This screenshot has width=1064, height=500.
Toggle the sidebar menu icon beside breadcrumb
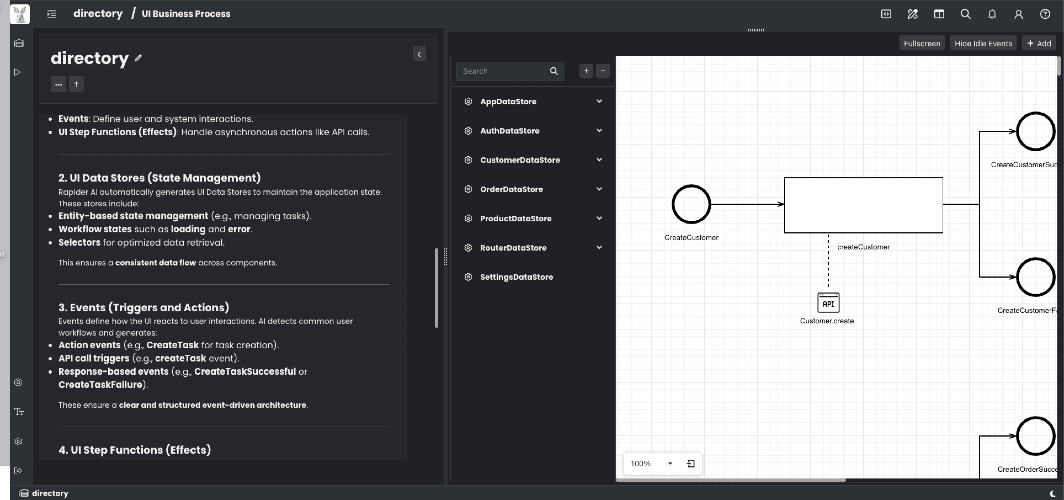[x=52, y=14]
